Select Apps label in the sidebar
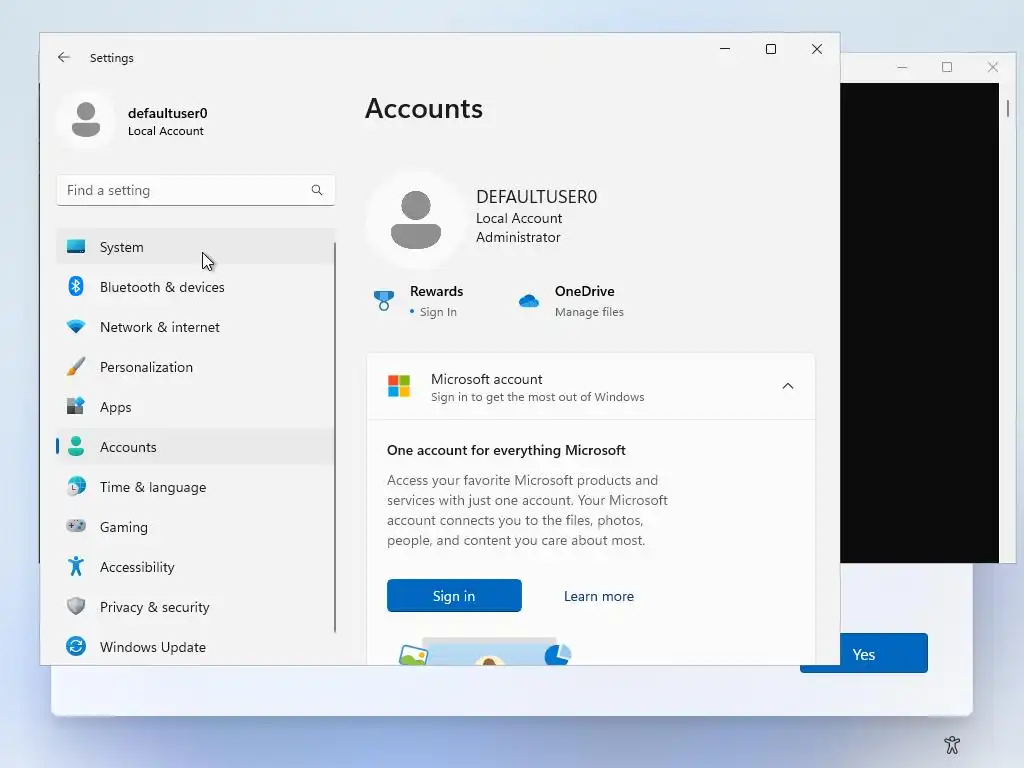1024x768 pixels. coord(116,407)
